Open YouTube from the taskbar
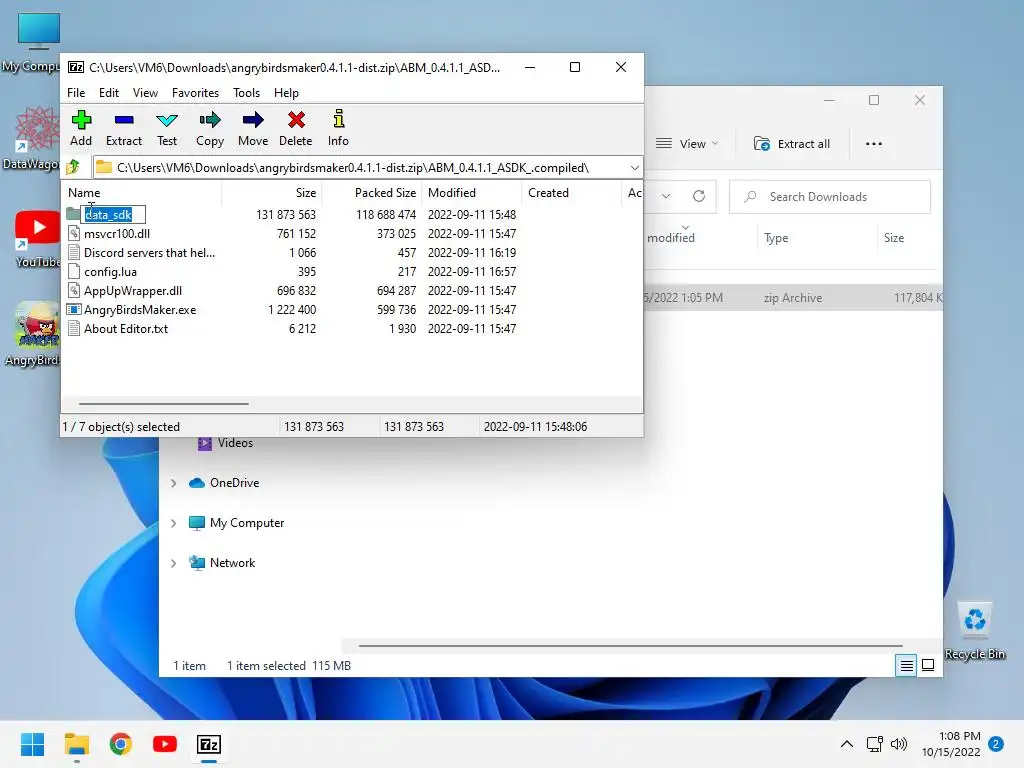1024x768 pixels. coord(165,744)
